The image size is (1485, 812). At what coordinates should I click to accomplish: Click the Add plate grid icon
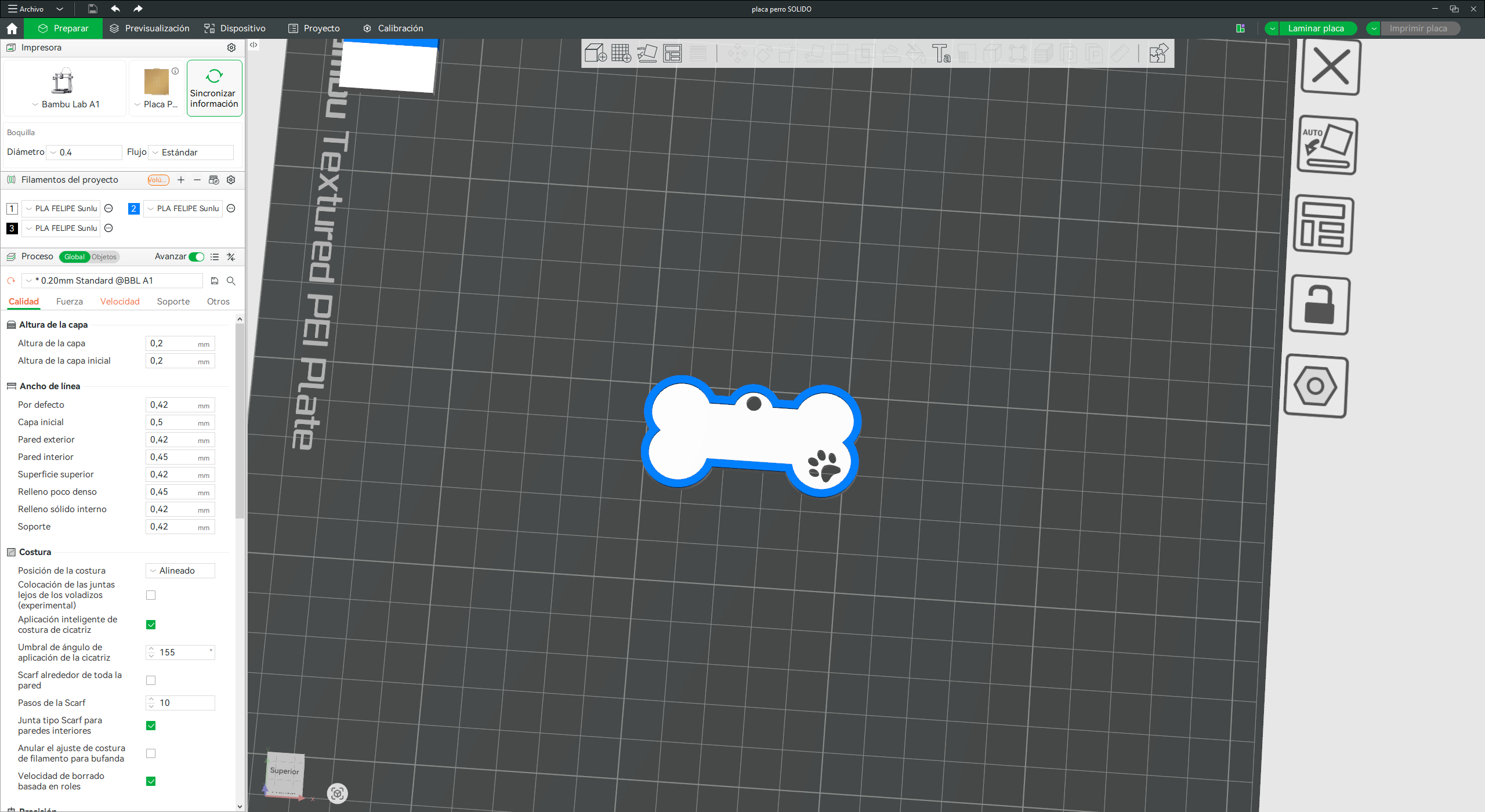(x=621, y=53)
